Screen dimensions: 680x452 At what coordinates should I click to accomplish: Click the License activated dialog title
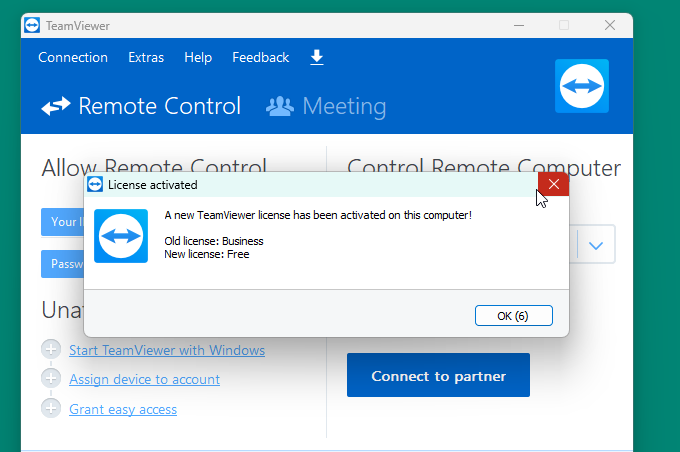tap(153, 185)
